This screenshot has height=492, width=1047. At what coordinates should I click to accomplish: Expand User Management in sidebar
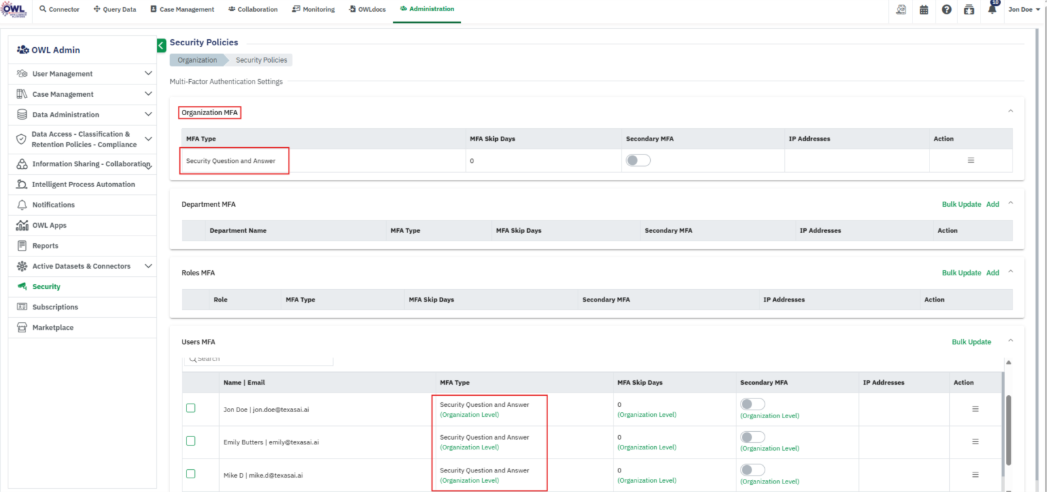pyautogui.click(x=149, y=74)
